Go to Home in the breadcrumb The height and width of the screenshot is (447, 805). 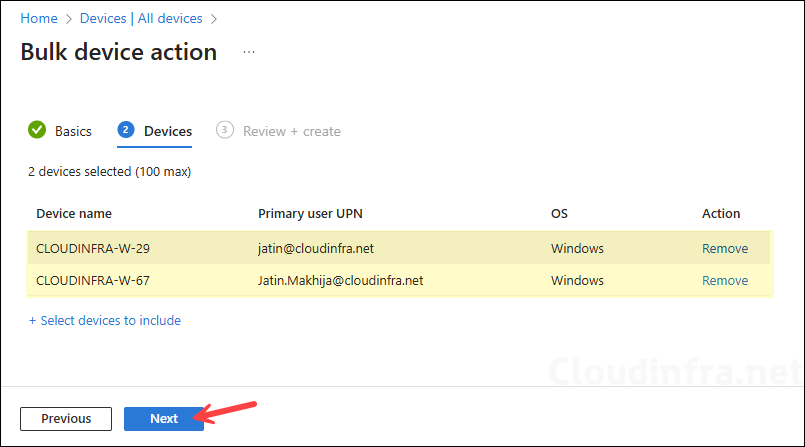point(38,18)
